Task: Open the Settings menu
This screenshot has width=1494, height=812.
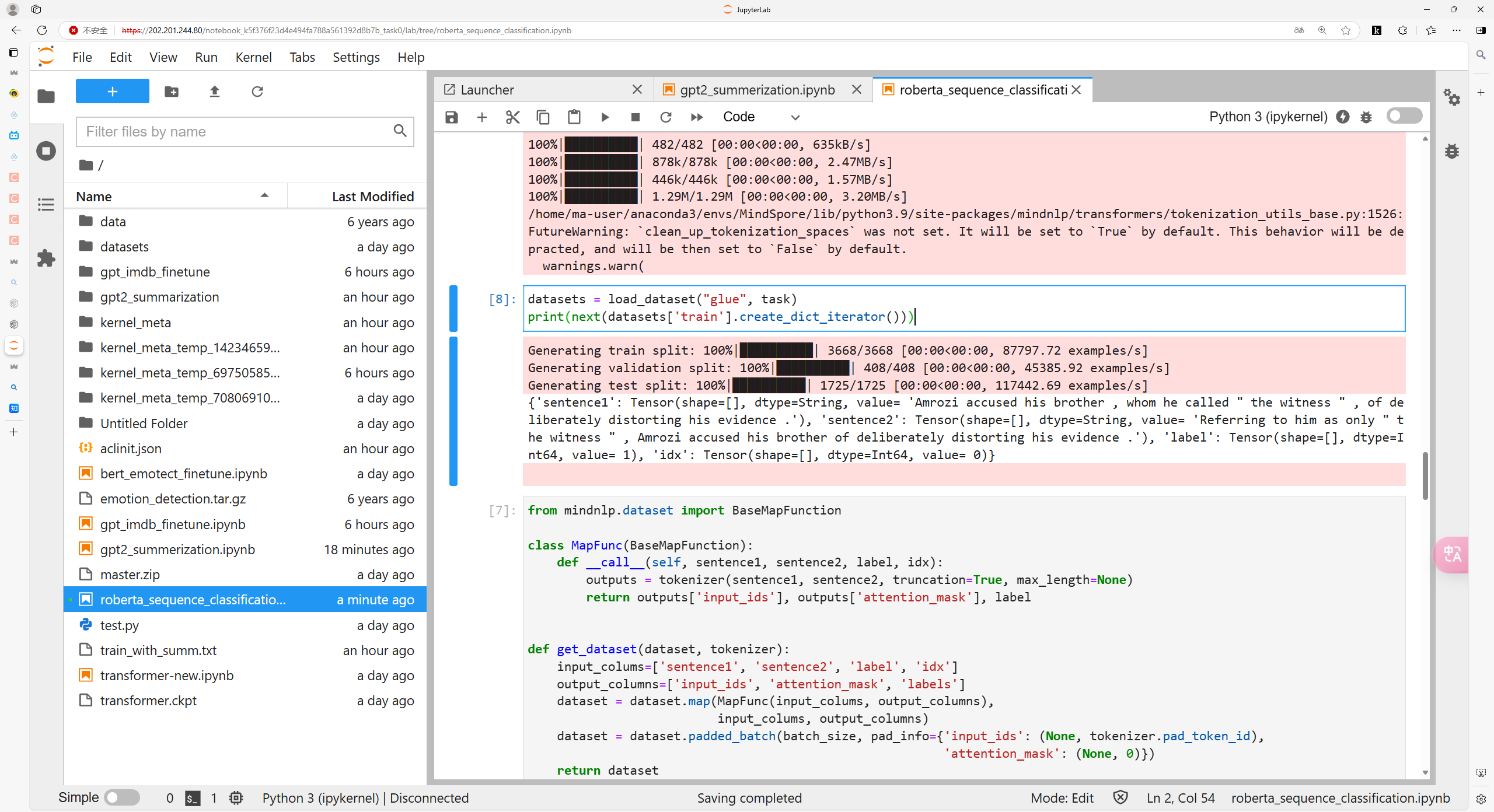Action: [x=356, y=57]
